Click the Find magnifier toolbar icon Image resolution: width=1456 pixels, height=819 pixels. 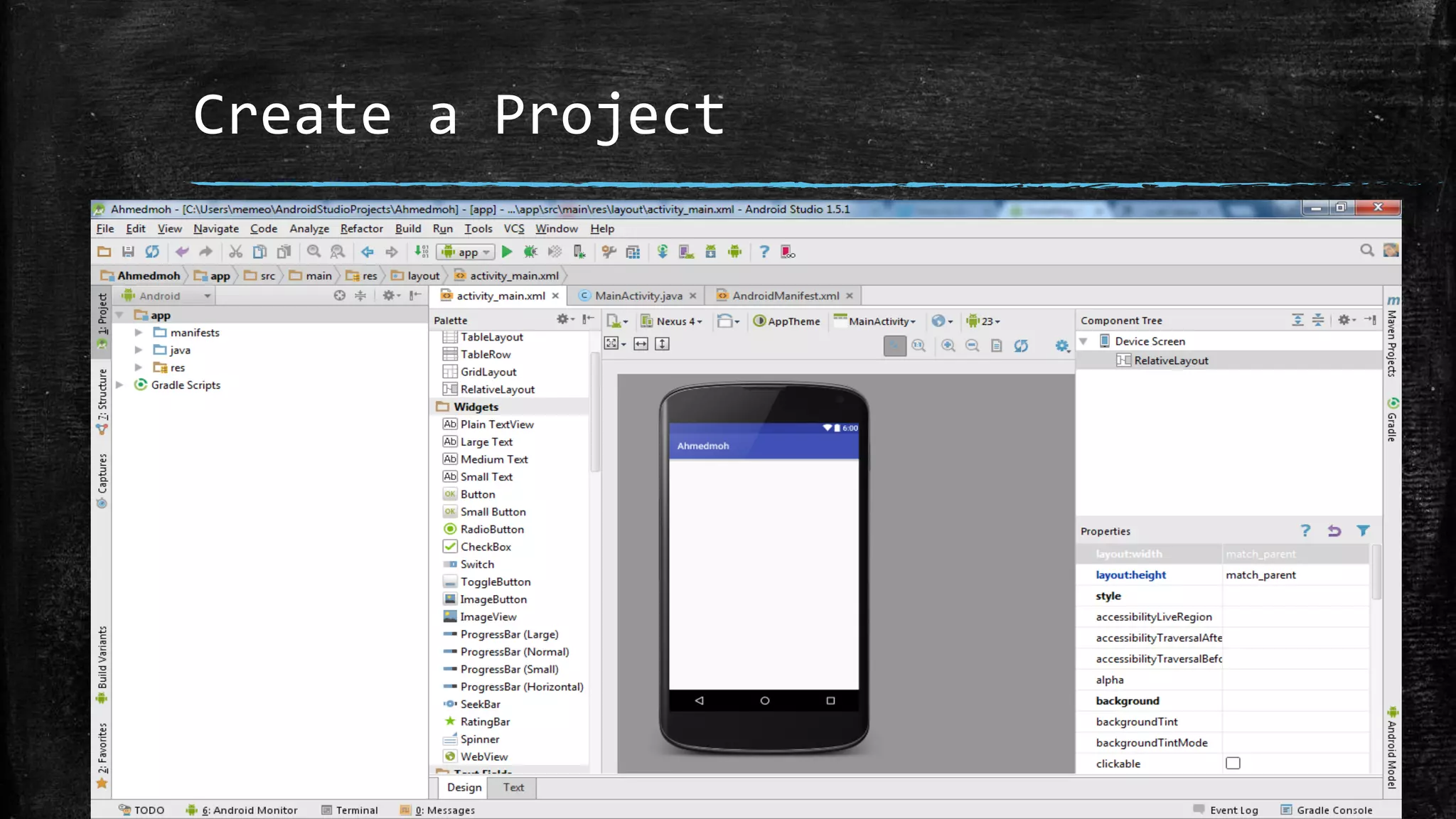pos(314,252)
